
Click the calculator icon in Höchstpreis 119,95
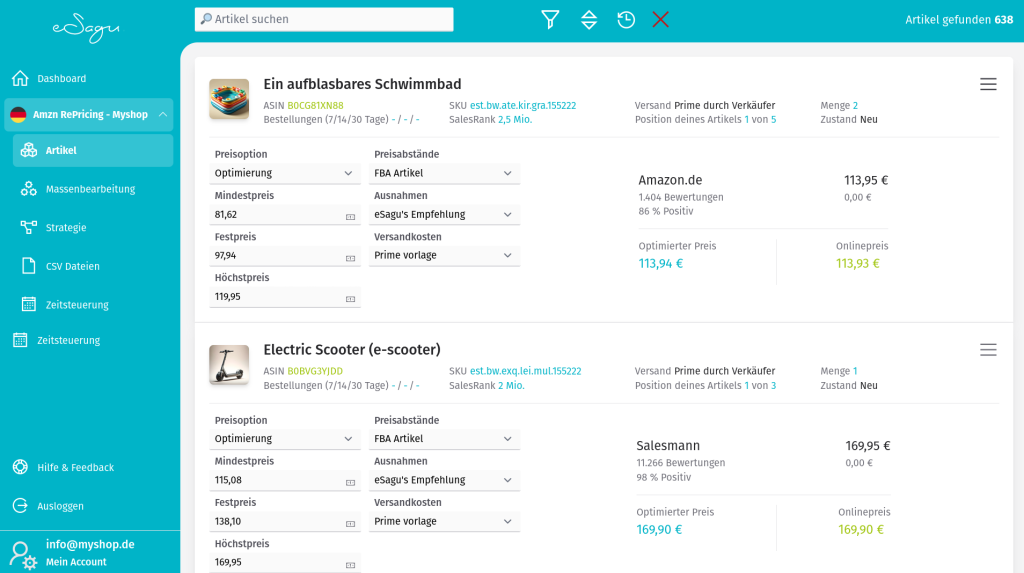tap(351, 299)
